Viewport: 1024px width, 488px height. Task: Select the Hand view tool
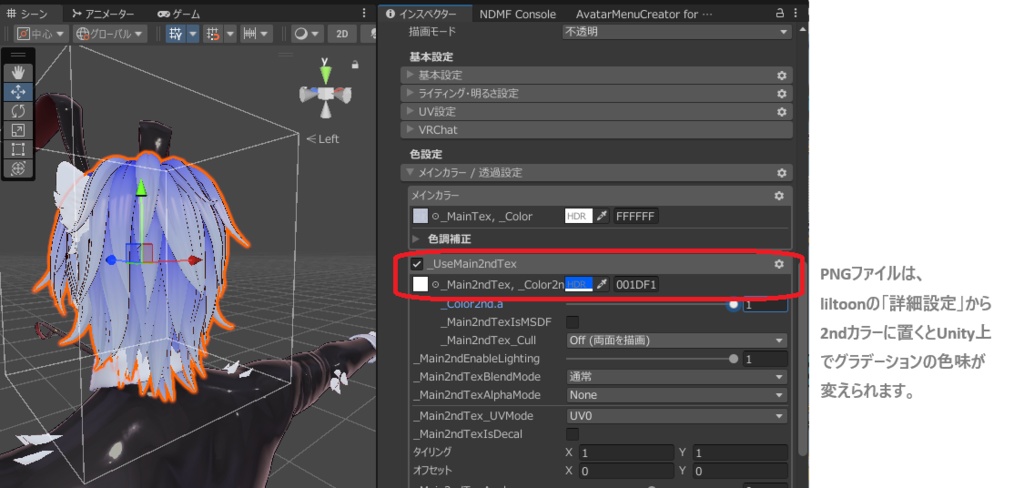click(18, 73)
